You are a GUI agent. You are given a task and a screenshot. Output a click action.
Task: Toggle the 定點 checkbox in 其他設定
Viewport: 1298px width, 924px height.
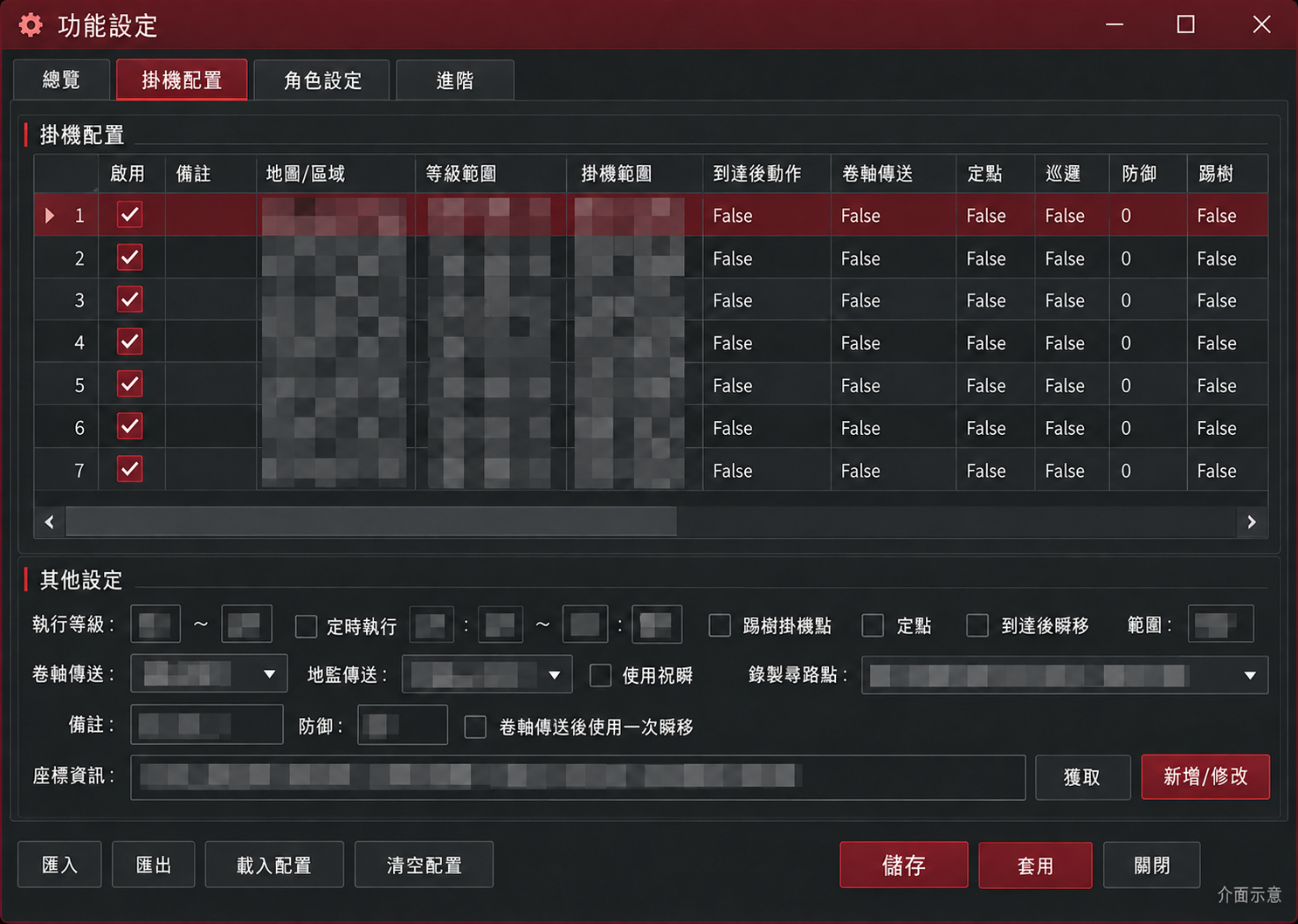point(873,625)
